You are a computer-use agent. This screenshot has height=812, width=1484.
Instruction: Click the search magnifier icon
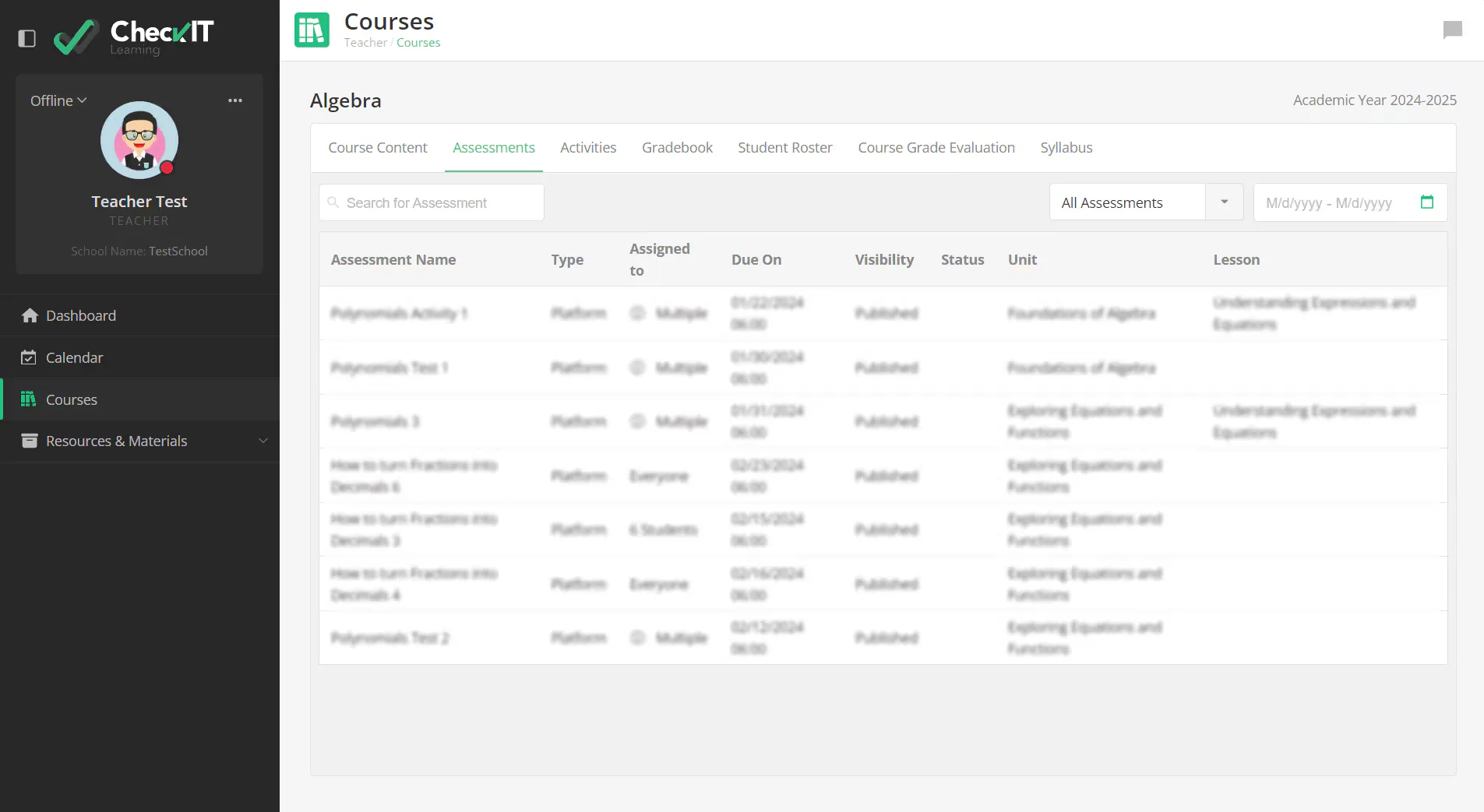(x=333, y=202)
